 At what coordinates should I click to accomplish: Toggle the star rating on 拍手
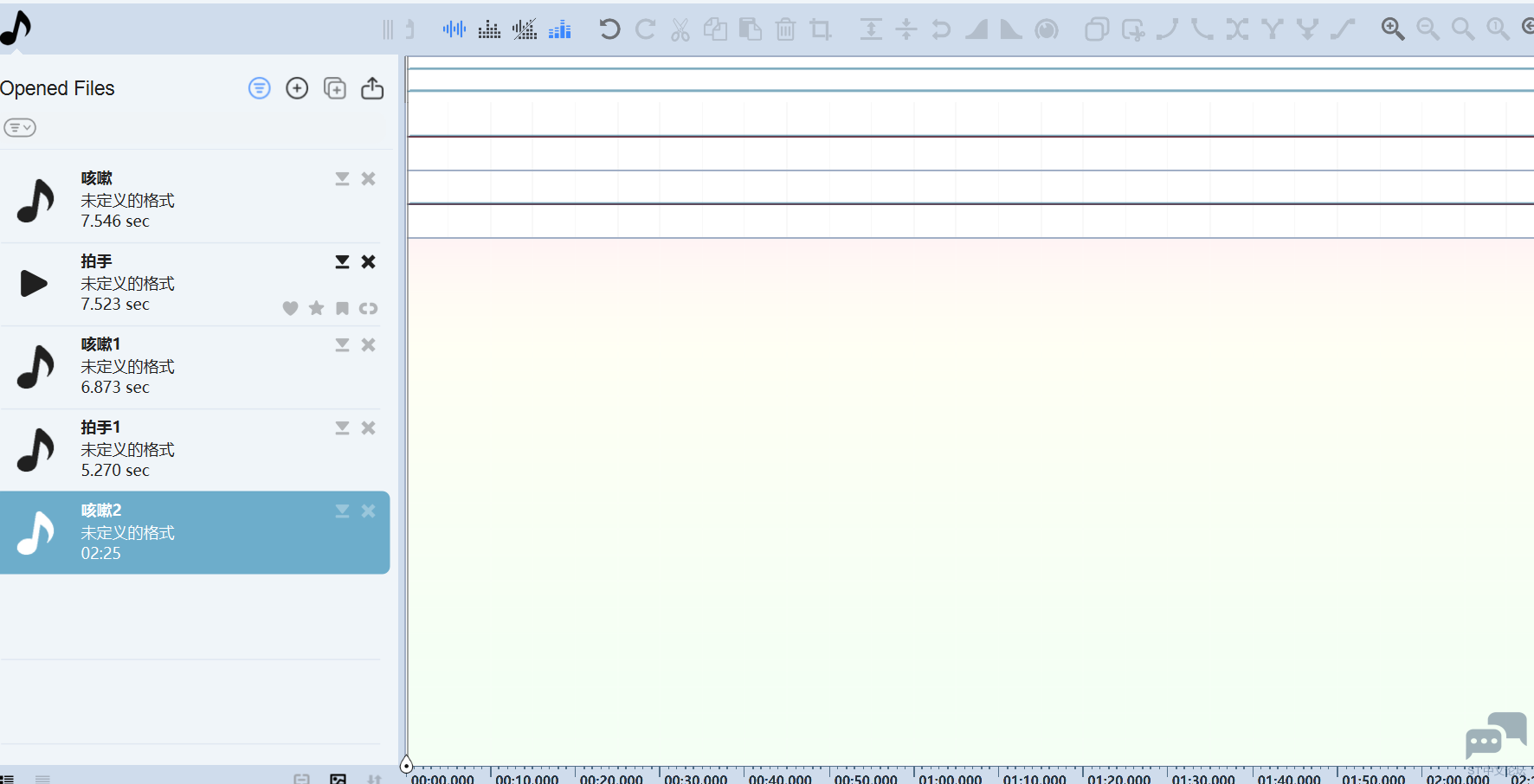[316, 308]
